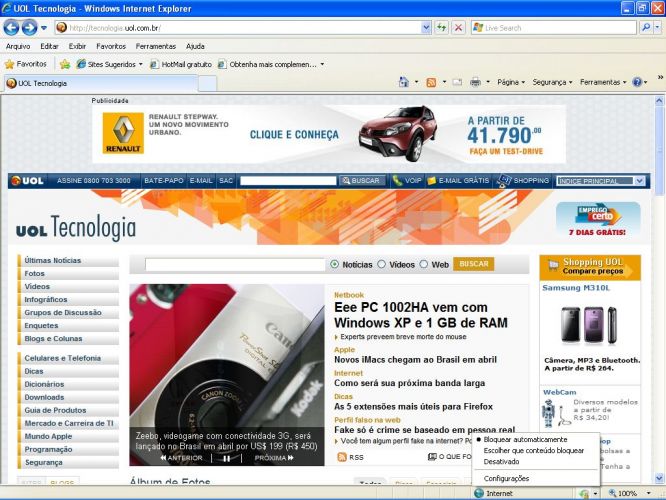This screenshot has width=666, height=500.
Task: Select the UOL Tecnologia tab
Action: pos(101,83)
